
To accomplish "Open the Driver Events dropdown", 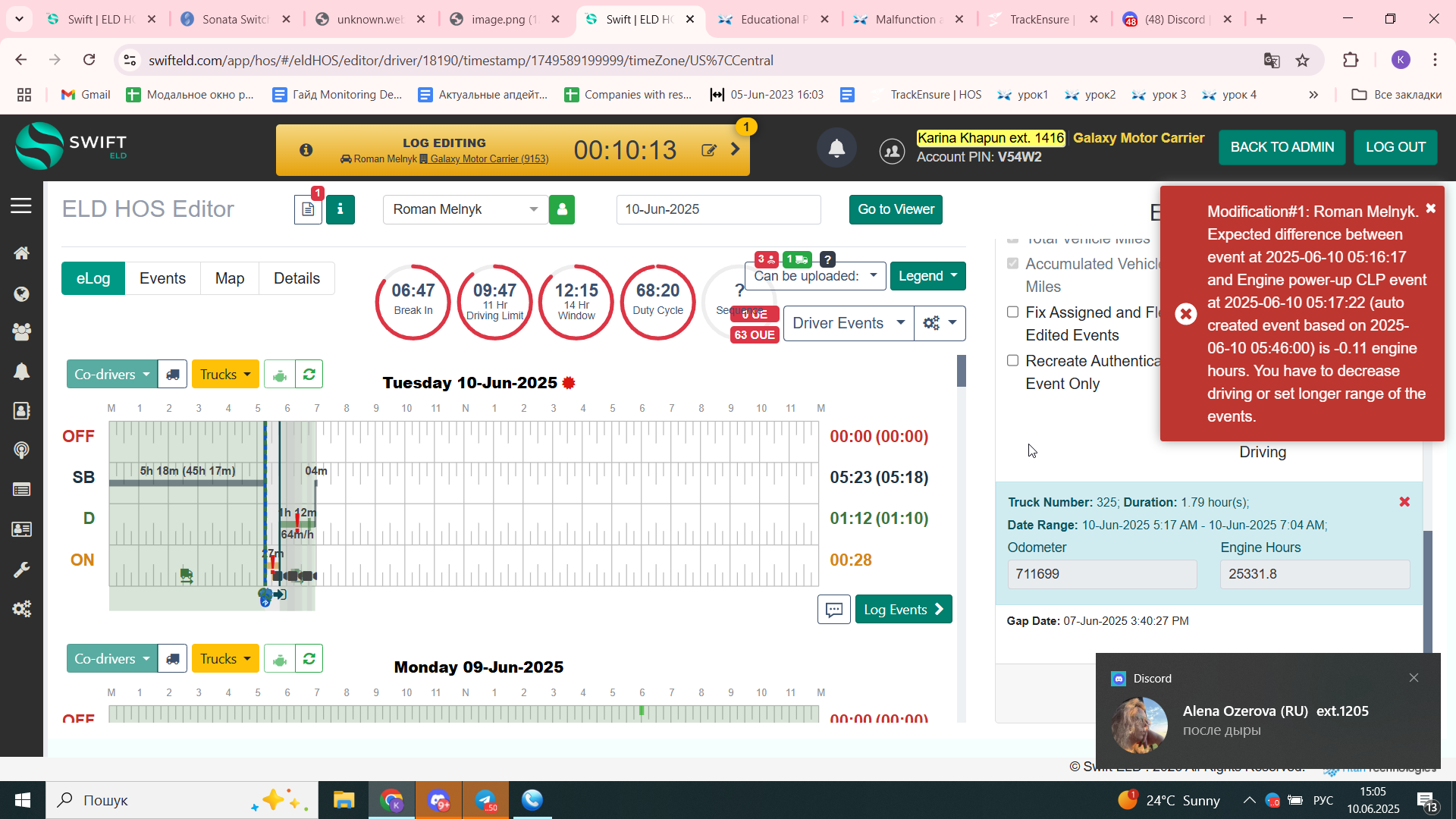I will coord(848,324).
